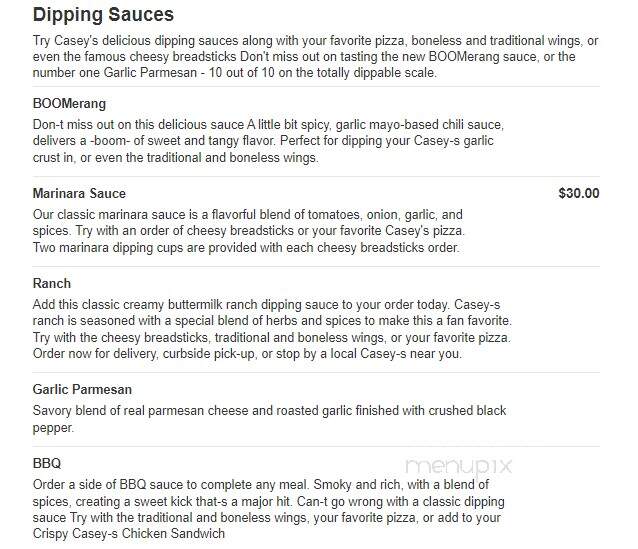Click the 'garlic mayo-based chili sauce' phrase
The width and height of the screenshot is (638, 549).
419,125
